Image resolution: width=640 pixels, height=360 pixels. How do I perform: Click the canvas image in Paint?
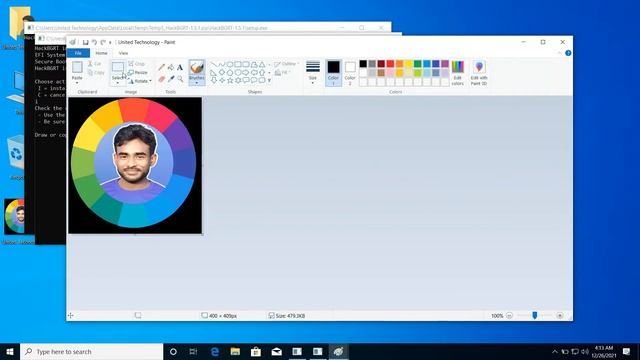tap(135, 165)
